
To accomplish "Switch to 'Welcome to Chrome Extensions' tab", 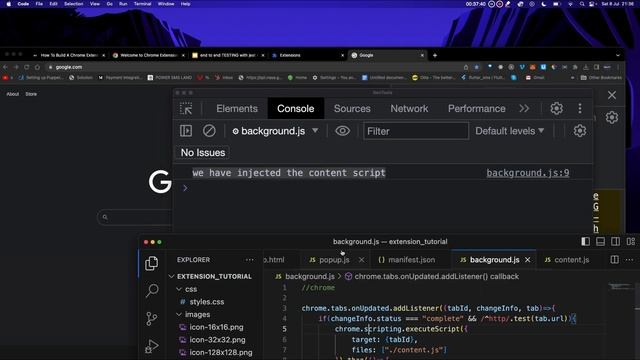I will (x=148, y=55).
